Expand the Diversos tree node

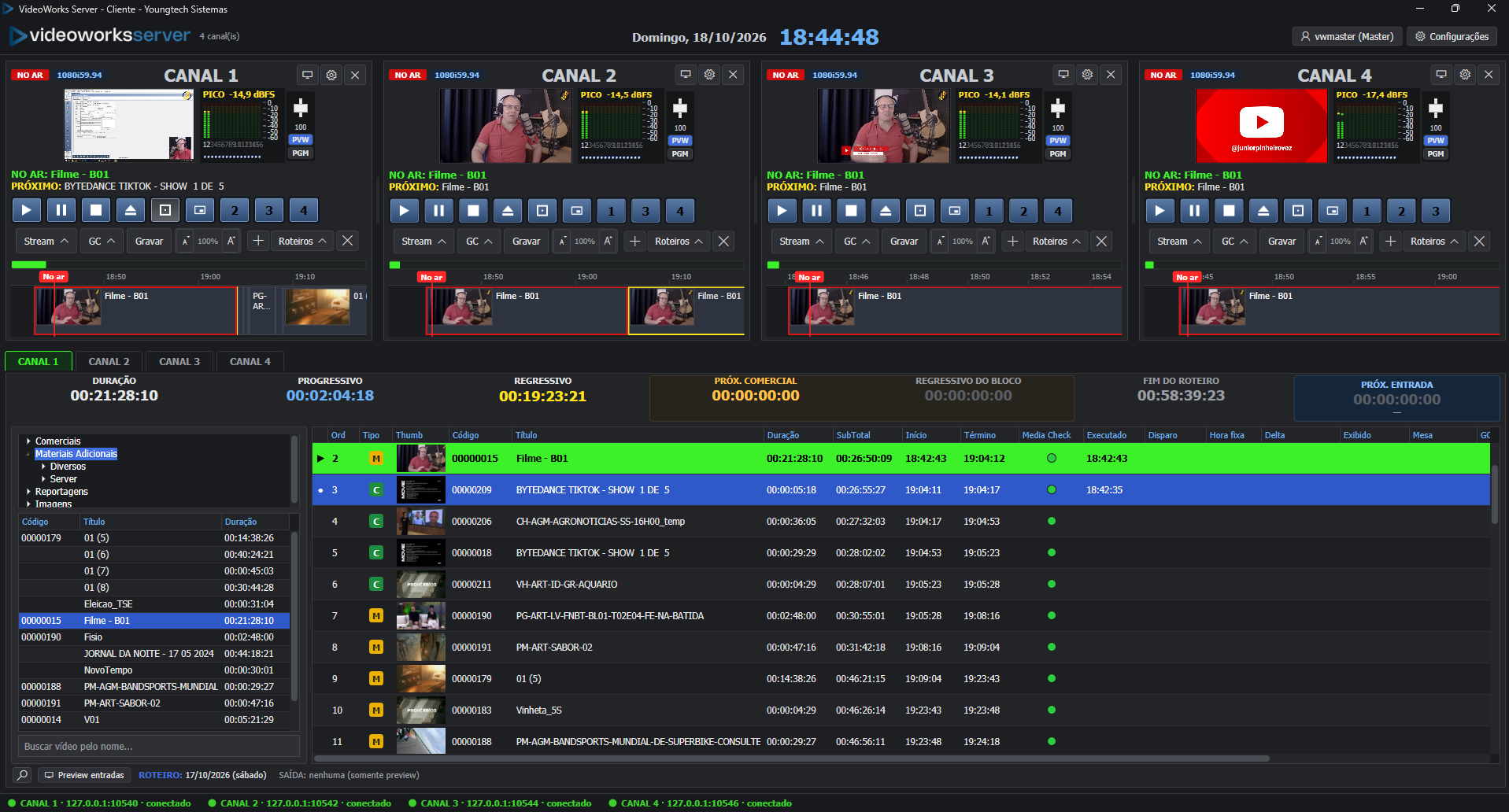(44, 467)
